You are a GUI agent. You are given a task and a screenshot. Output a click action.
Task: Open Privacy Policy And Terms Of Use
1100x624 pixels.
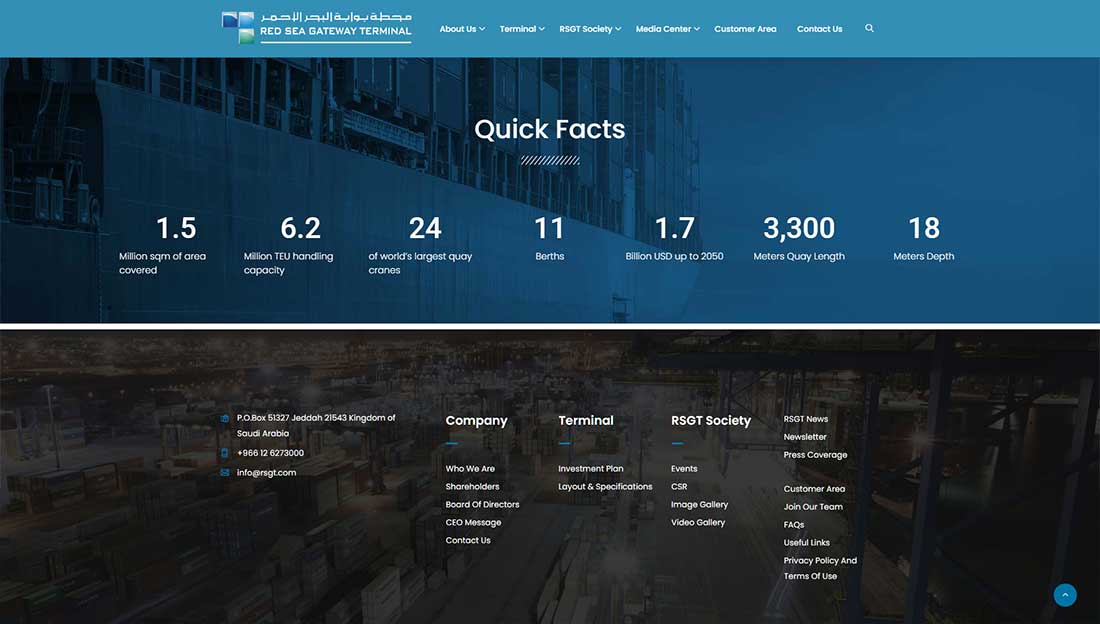point(820,568)
